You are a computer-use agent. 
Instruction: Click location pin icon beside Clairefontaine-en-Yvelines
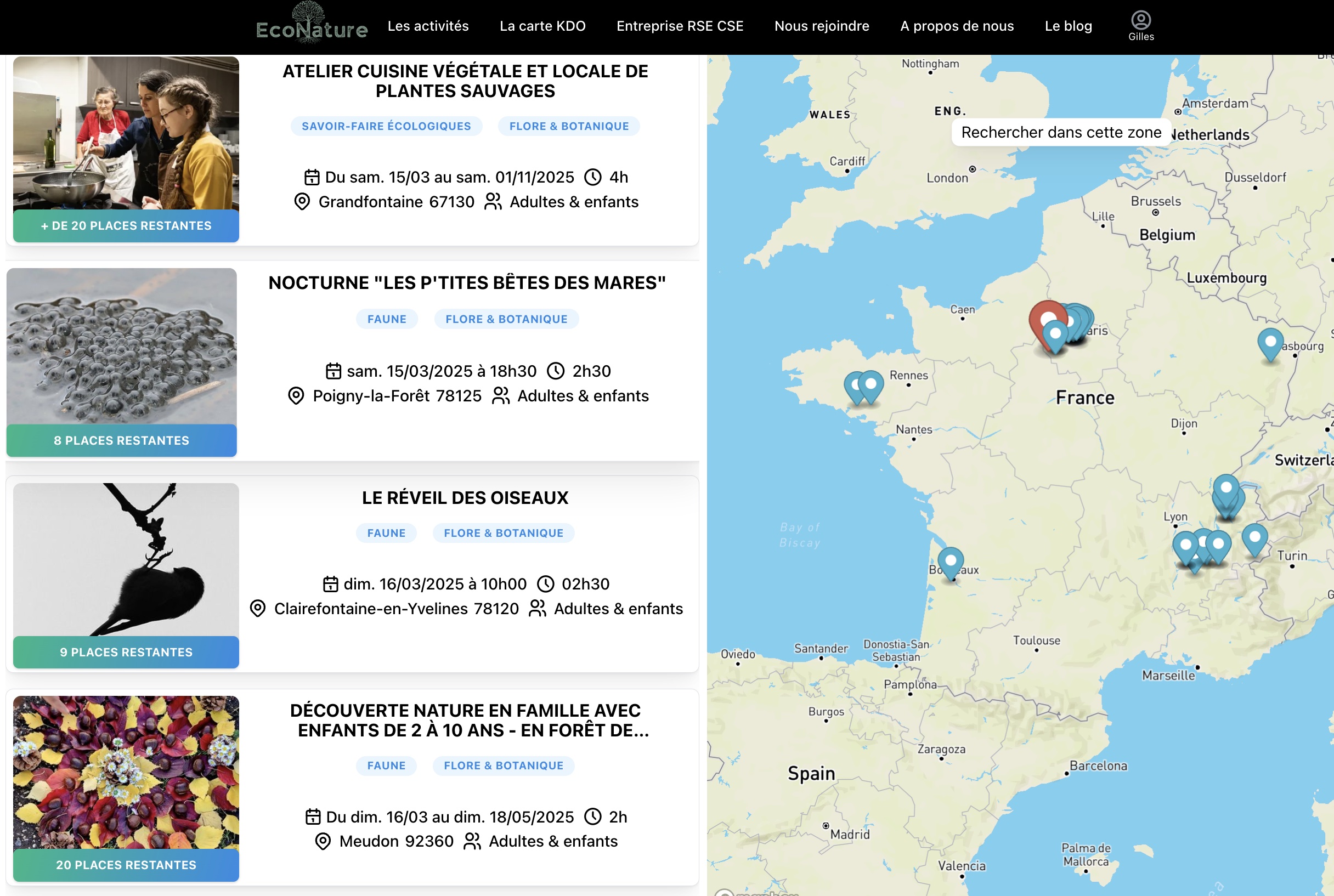[258, 609]
